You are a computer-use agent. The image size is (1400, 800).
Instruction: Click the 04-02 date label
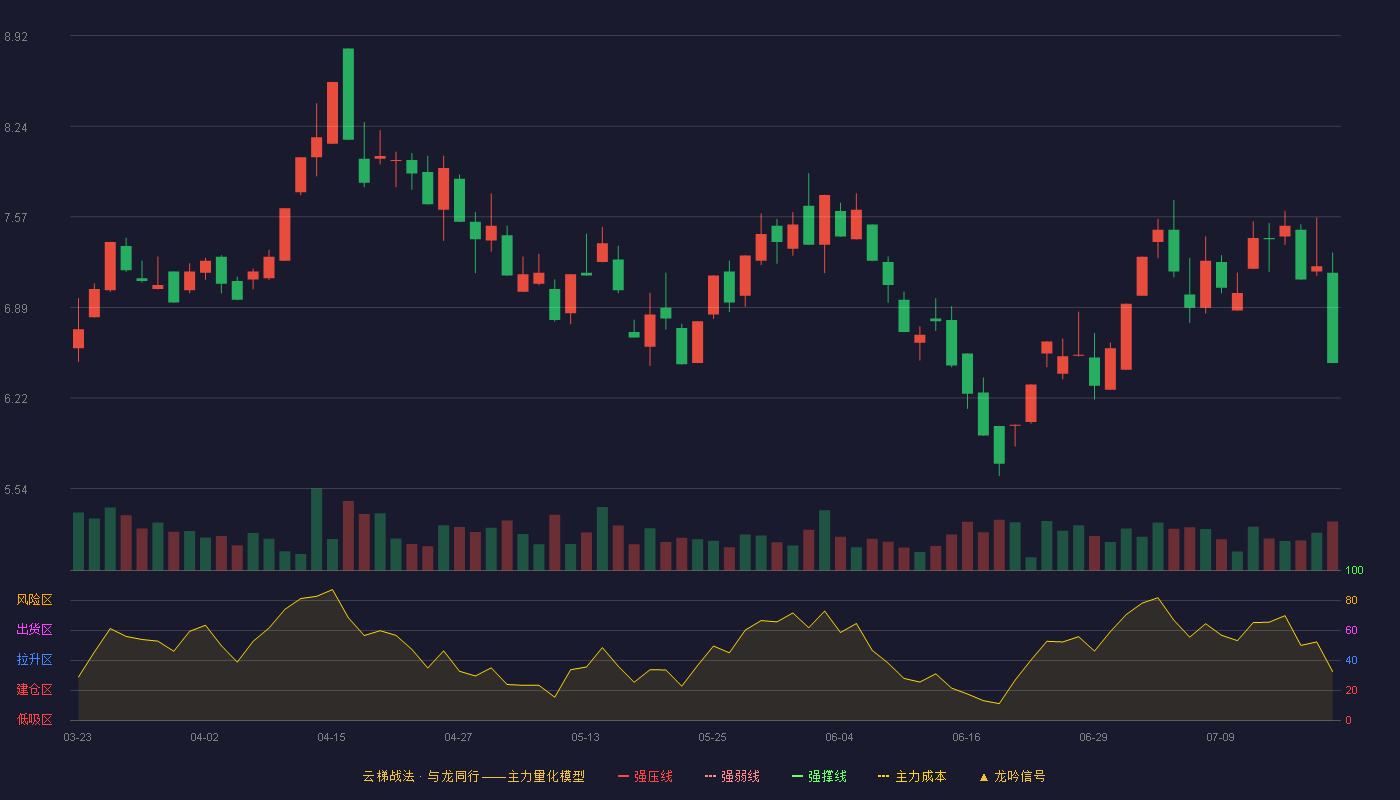(x=204, y=737)
